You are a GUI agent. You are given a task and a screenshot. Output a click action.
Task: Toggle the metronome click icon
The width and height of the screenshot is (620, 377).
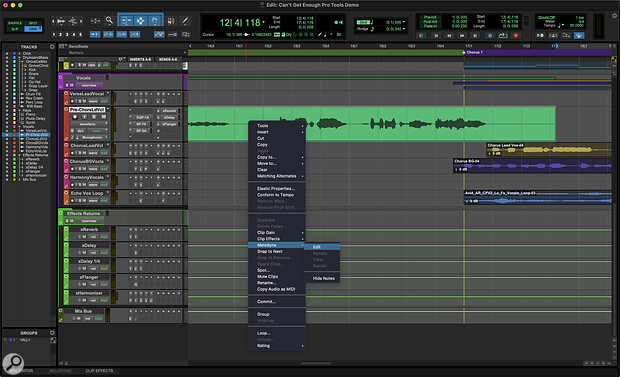pos(554,36)
